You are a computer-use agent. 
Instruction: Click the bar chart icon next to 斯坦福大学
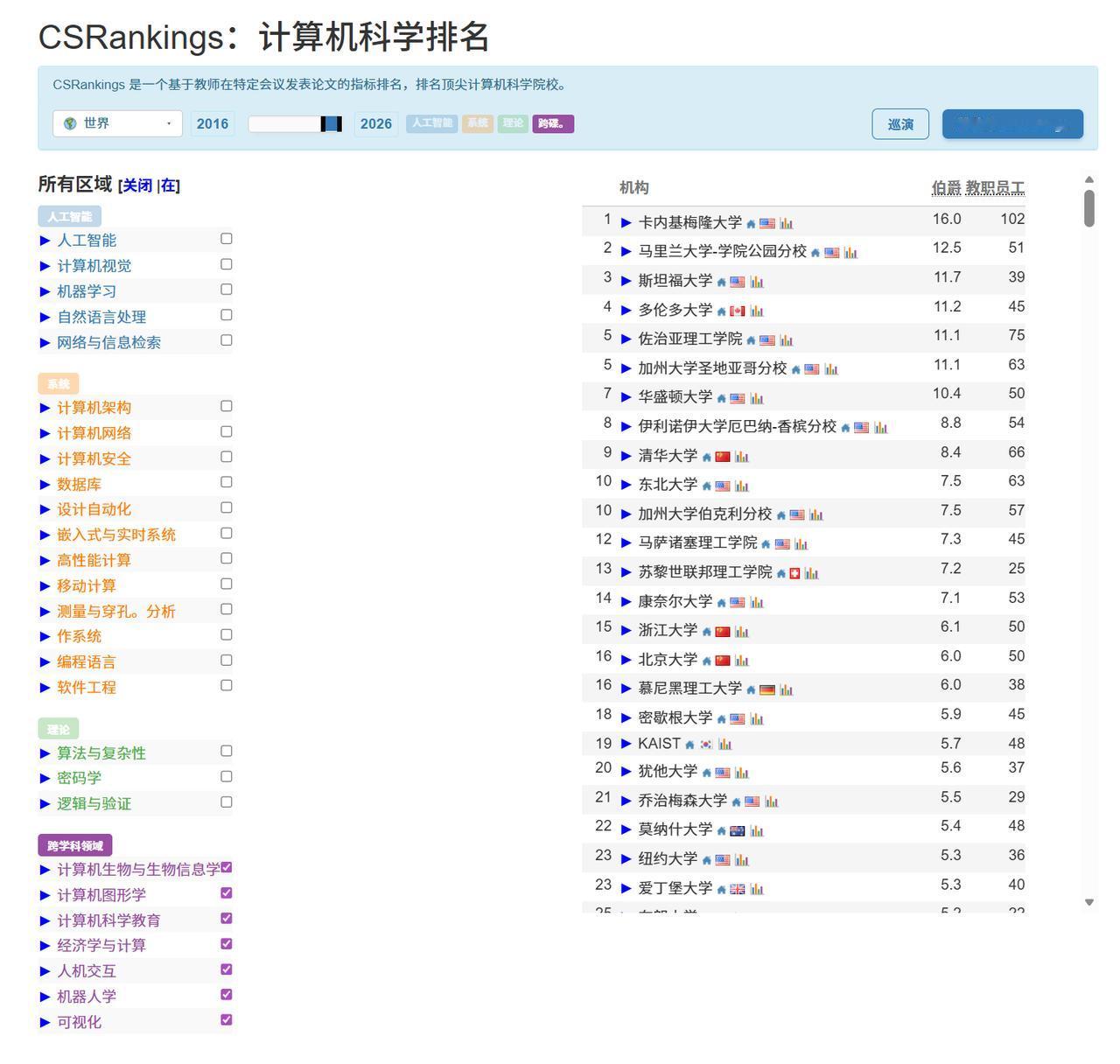click(757, 282)
